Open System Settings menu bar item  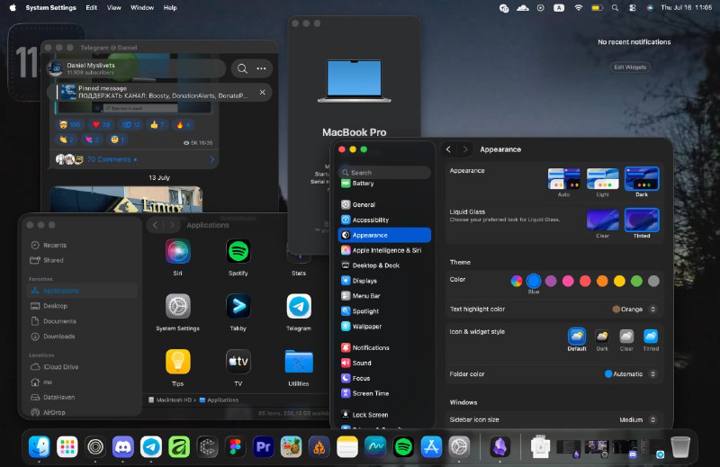click(51, 8)
